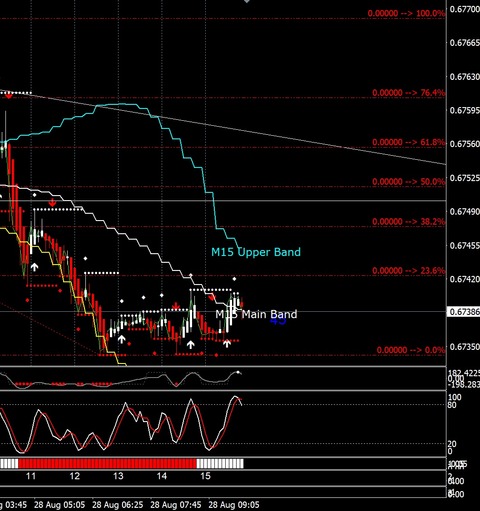The height and width of the screenshot is (511, 480).
Task: Click the 76.4% Fibonacci level label
Action: coord(408,92)
